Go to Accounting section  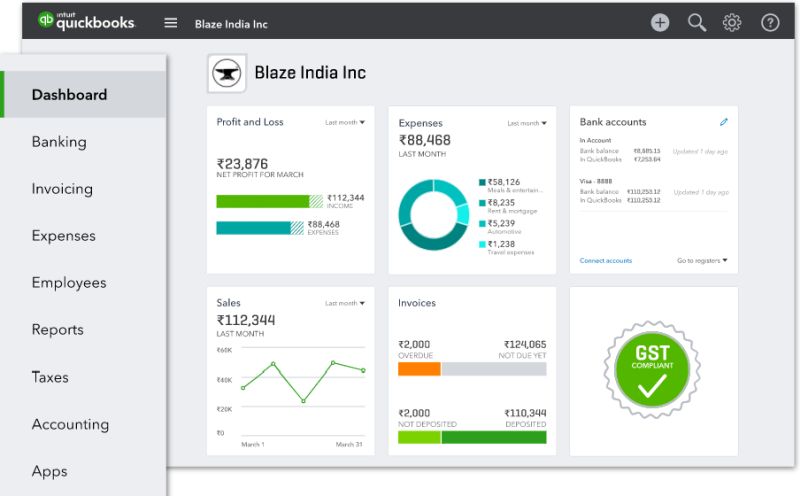pyautogui.click(x=70, y=424)
